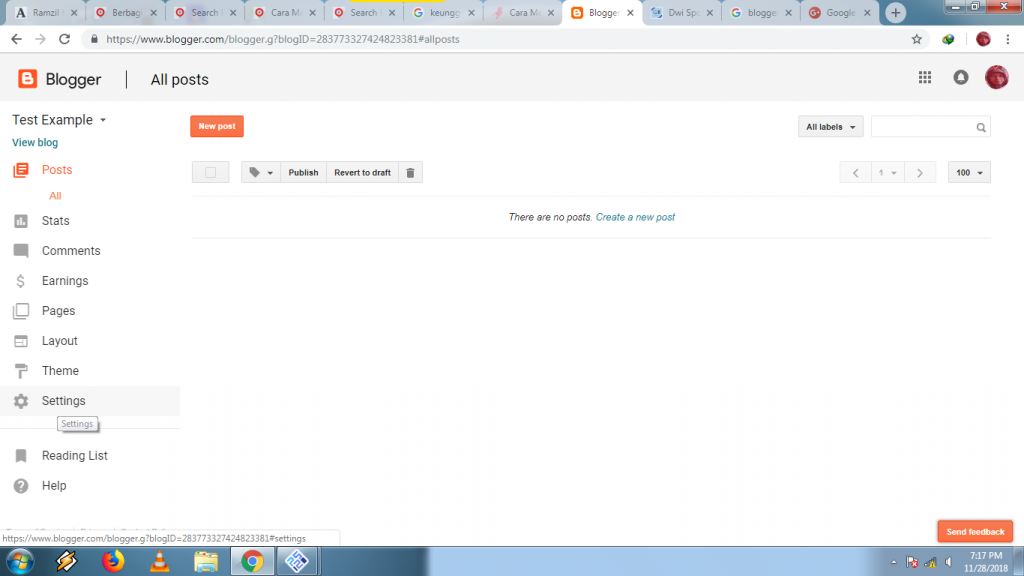The width and height of the screenshot is (1024, 576).
Task: Open file explorer from taskbar
Action: [206, 562]
